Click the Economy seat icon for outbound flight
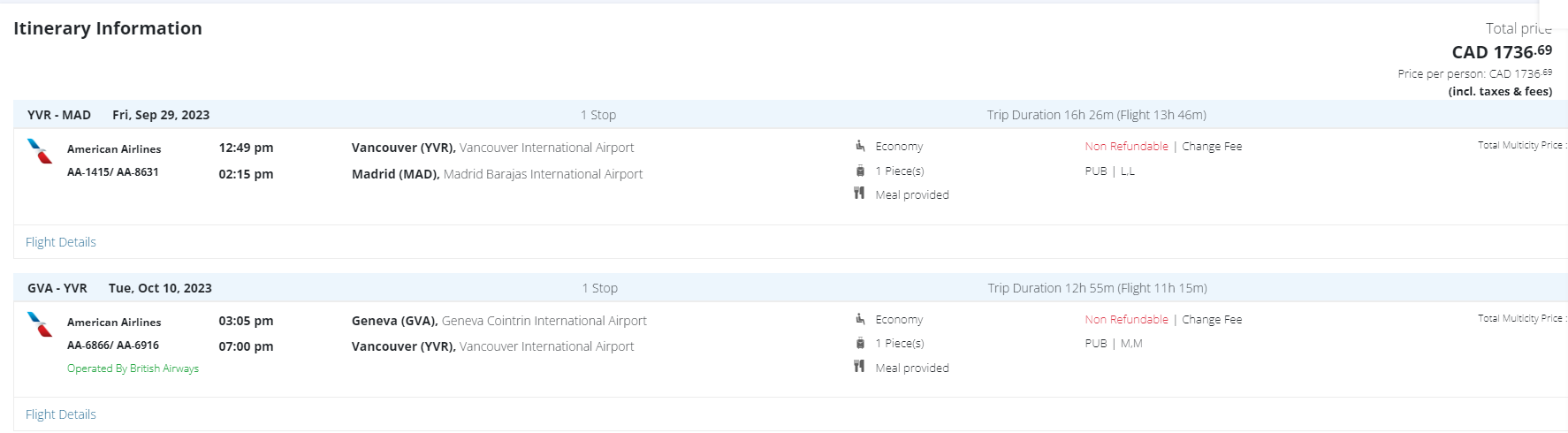 point(860,146)
